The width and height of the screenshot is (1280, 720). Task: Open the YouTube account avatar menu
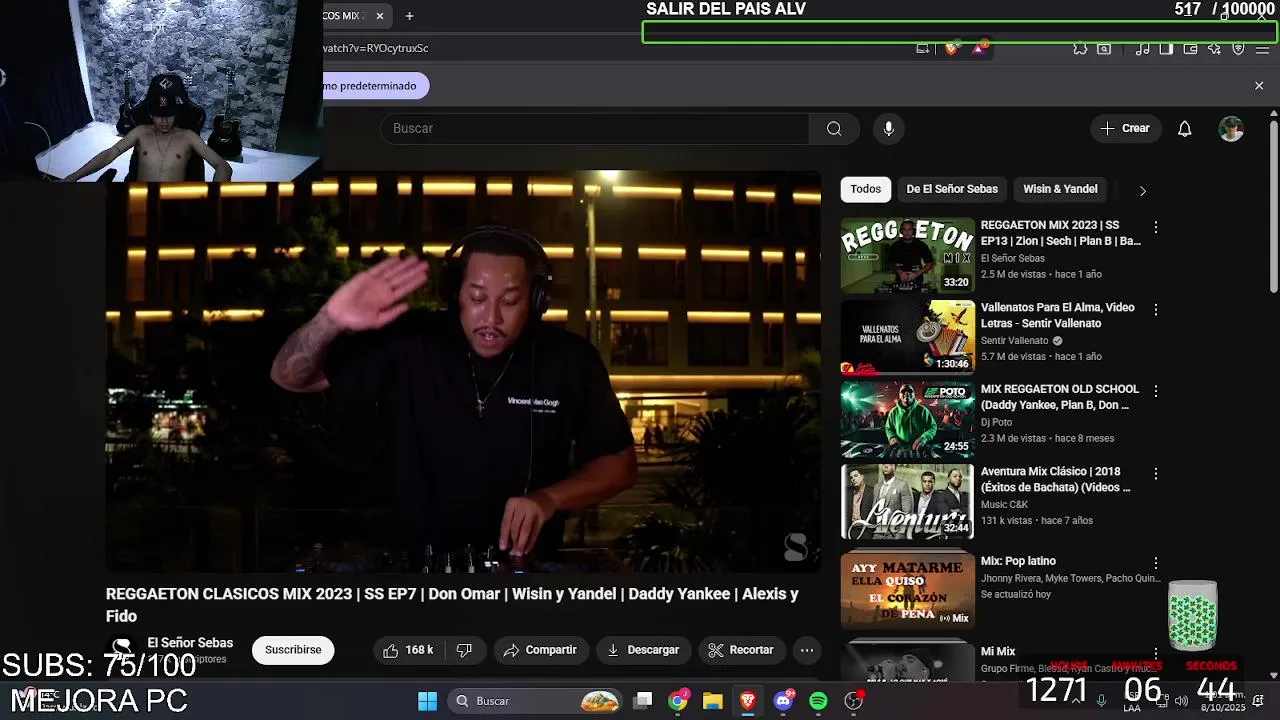[x=1231, y=128]
